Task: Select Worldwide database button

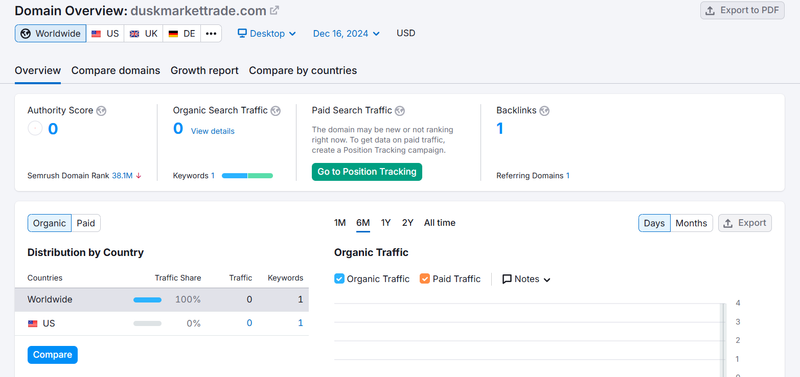Action: (x=51, y=34)
